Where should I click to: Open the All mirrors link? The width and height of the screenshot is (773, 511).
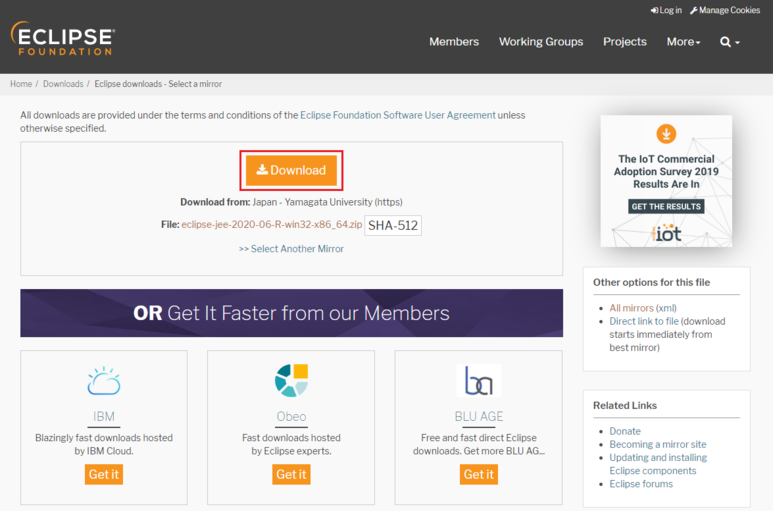click(x=632, y=308)
